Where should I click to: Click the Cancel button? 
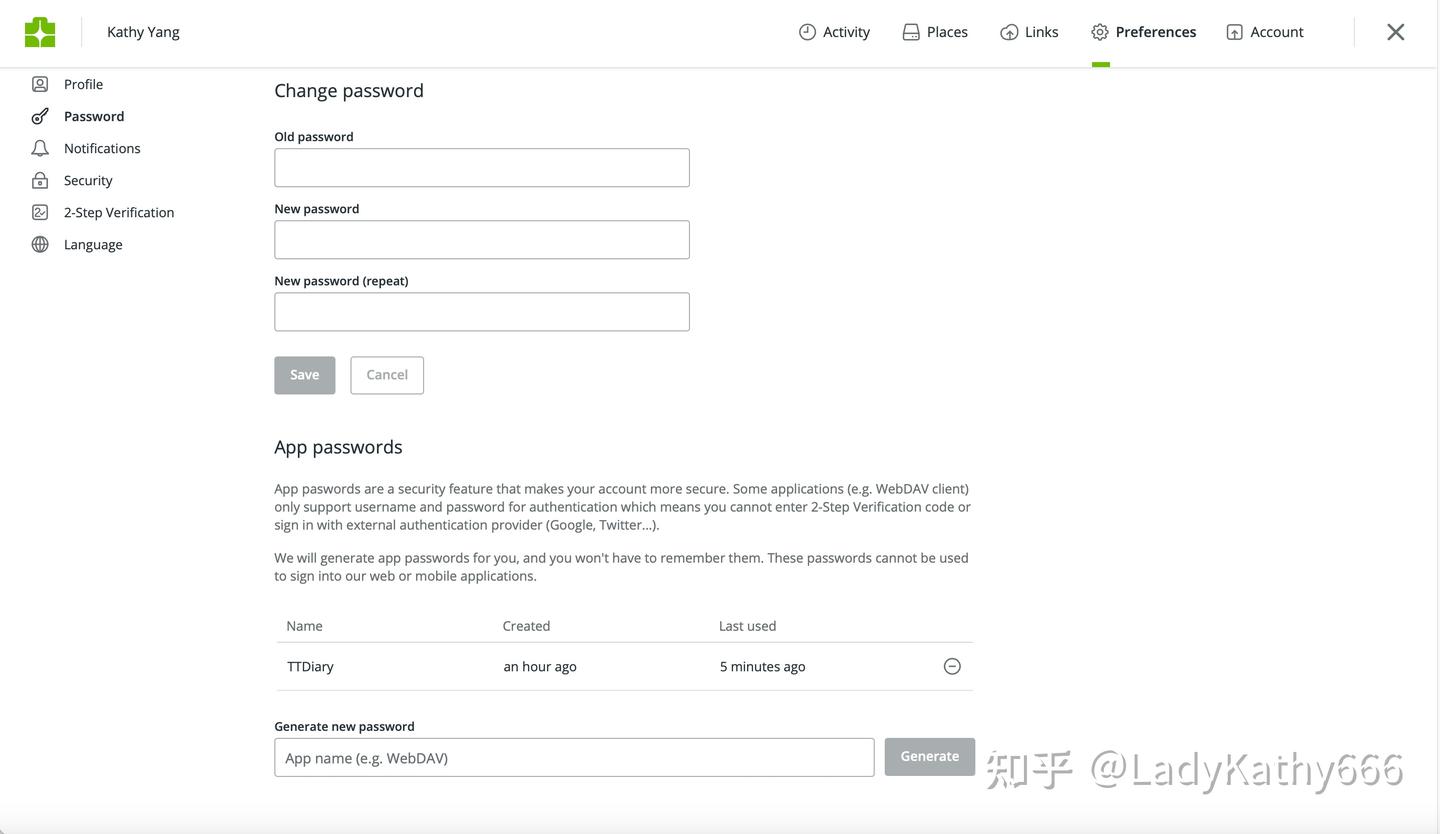click(387, 375)
